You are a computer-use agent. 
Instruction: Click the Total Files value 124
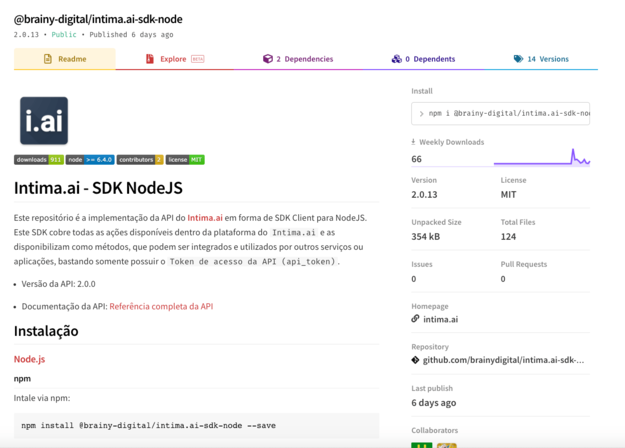point(508,236)
